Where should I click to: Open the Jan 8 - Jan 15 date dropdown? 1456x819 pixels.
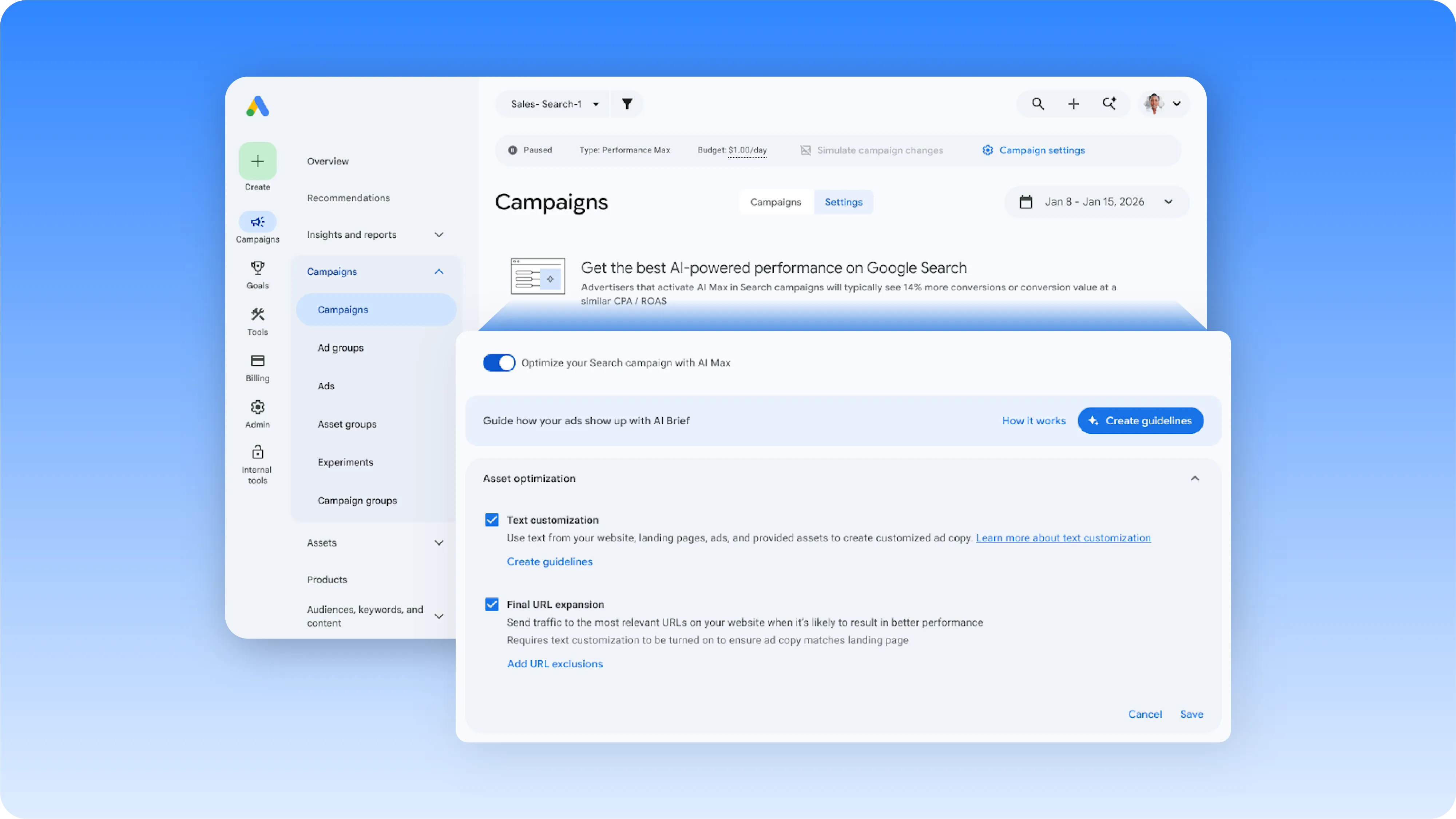(x=1096, y=202)
